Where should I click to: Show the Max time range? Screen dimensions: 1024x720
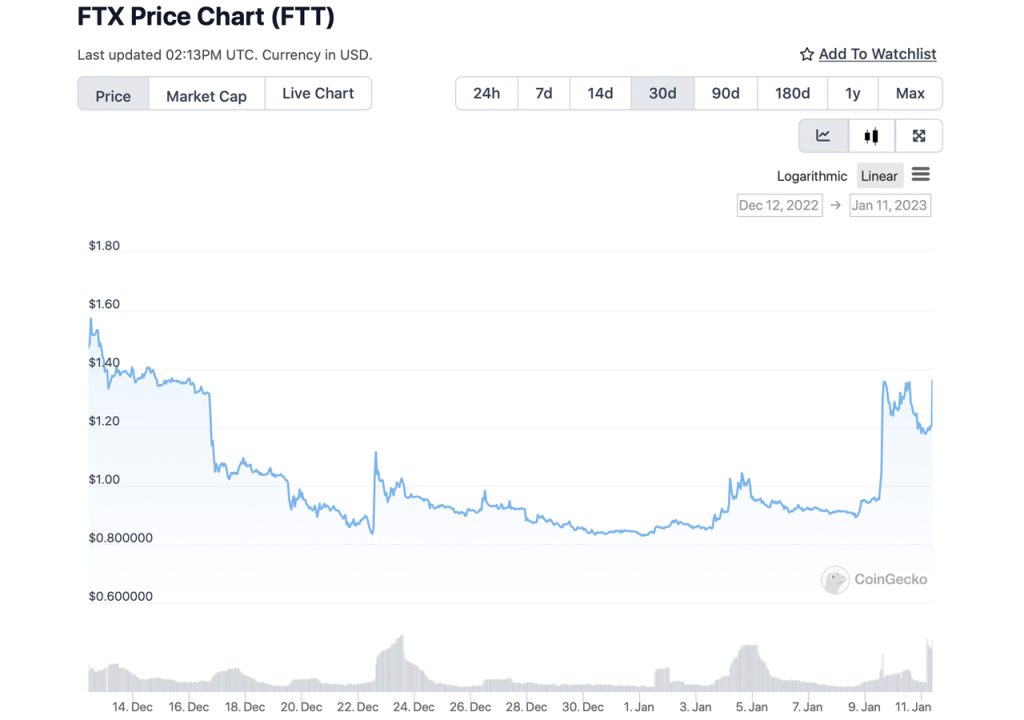pyautogui.click(x=910, y=92)
